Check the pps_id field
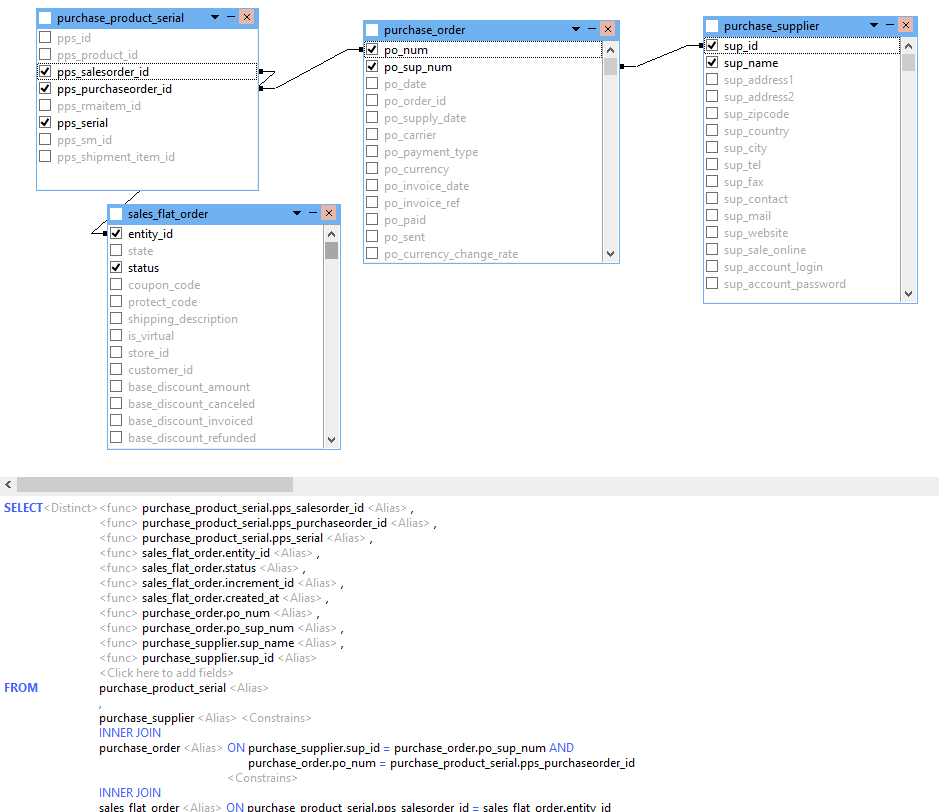The height and width of the screenshot is (812, 939). click(x=45, y=37)
